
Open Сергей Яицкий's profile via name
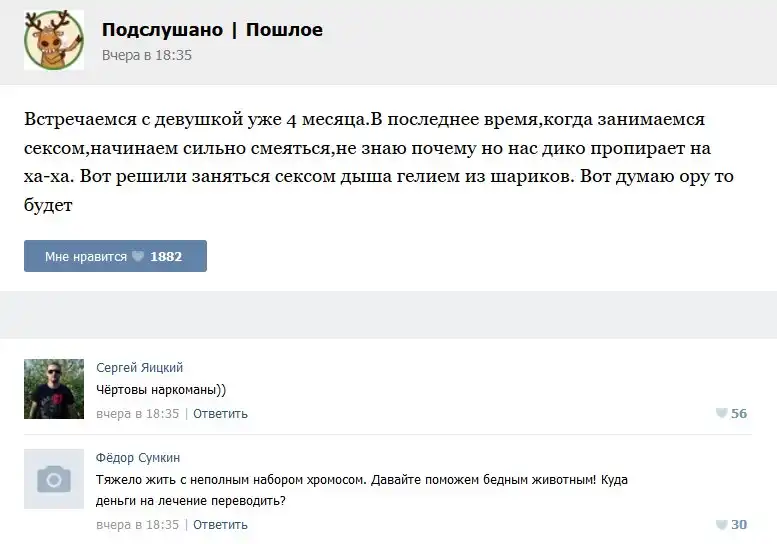coord(139,367)
